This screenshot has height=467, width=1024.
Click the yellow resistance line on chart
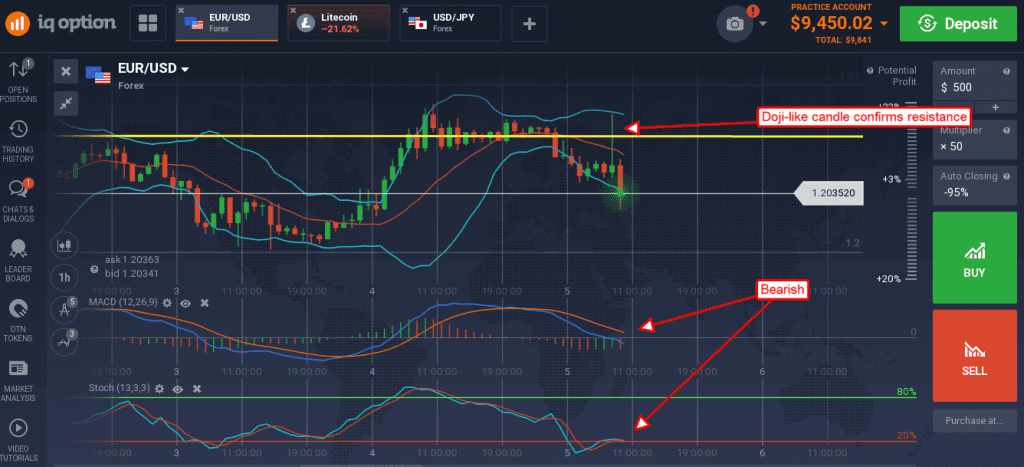coord(458,136)
